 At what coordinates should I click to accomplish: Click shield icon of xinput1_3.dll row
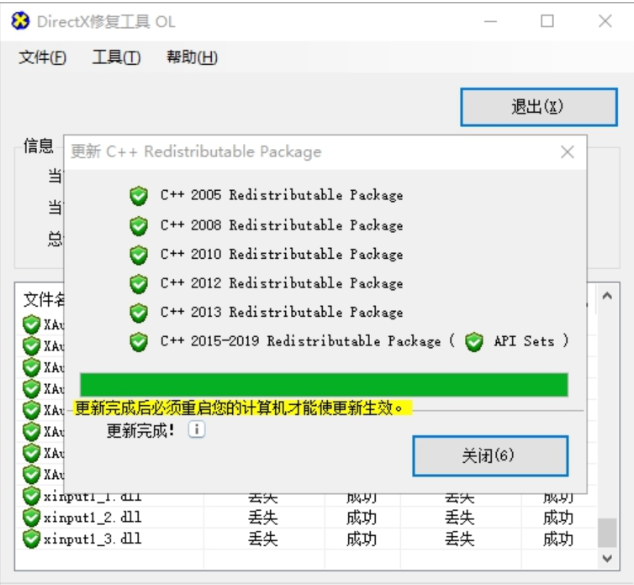[31, 539]
